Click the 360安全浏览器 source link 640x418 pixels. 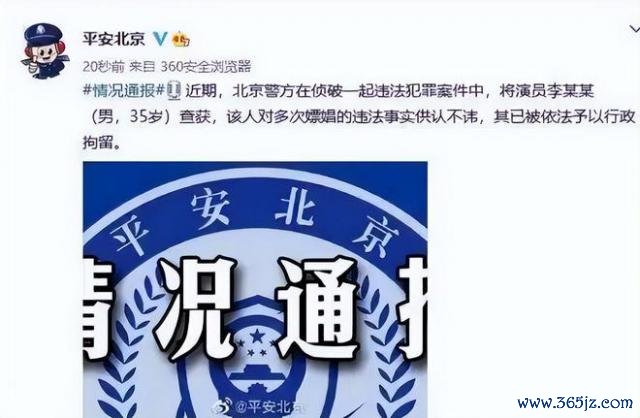tap(205, 66)
